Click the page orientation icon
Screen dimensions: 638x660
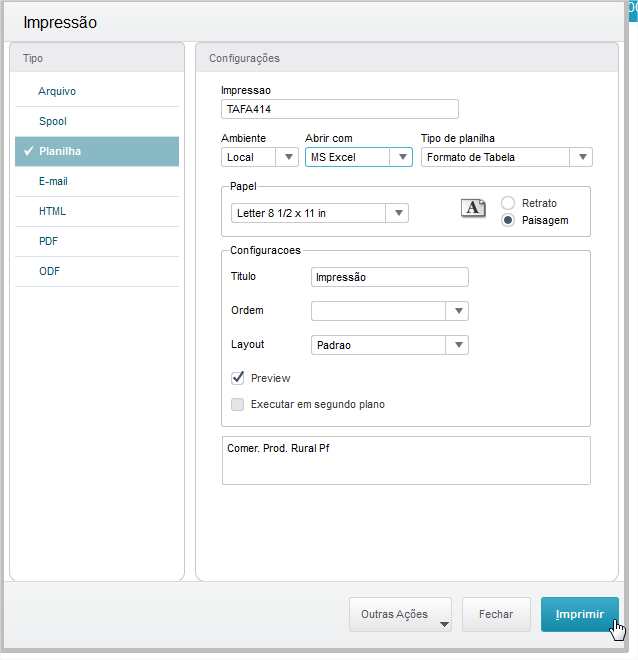point(473,208)
